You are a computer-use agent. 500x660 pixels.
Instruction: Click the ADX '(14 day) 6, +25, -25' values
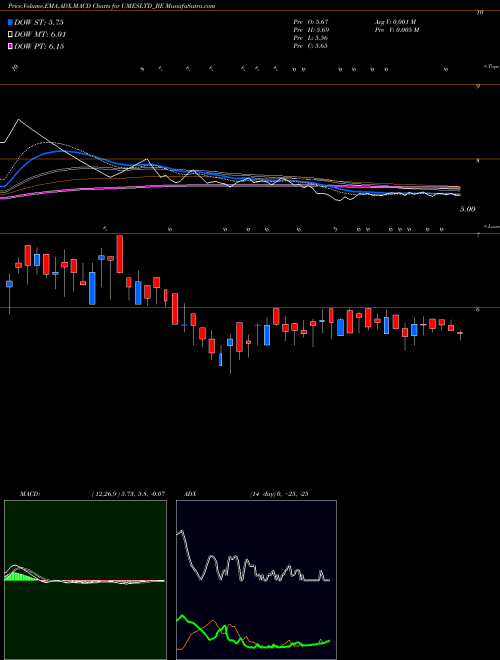click(x=279, y=494)
